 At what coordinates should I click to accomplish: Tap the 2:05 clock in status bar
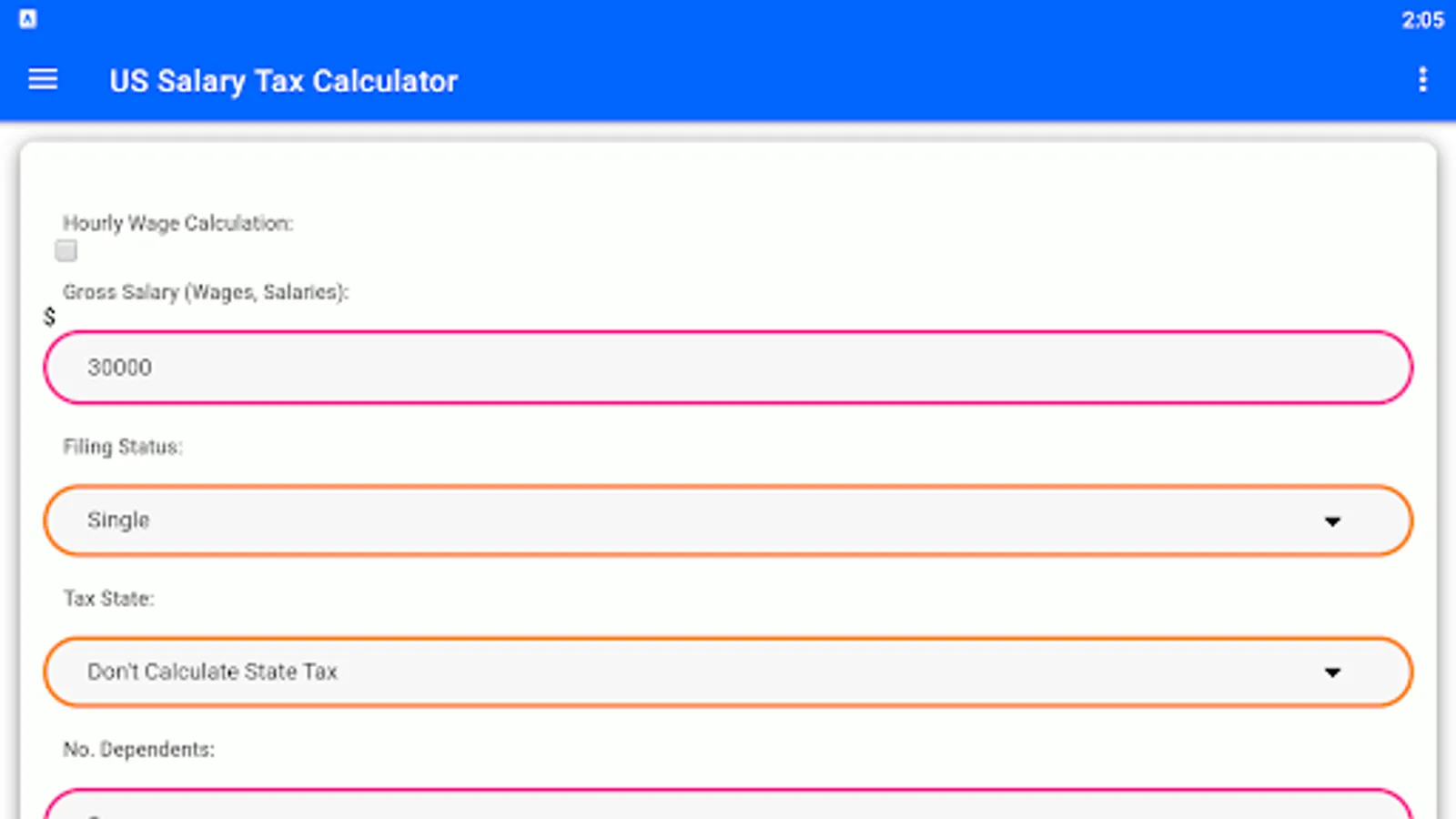tap(1422, 20)
